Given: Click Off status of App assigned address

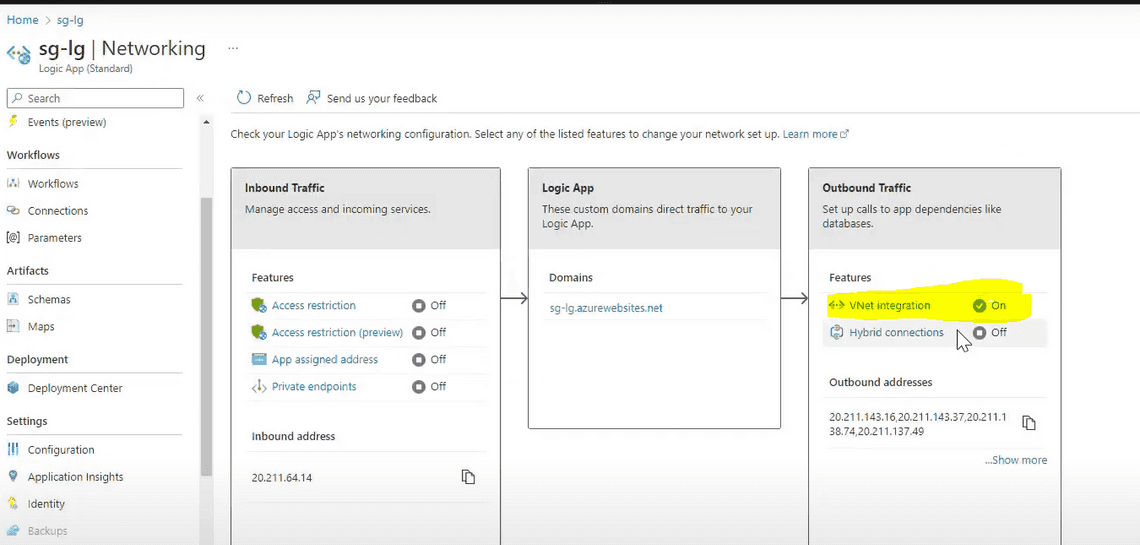Looking at the screenshot, I should pos(429,359).
